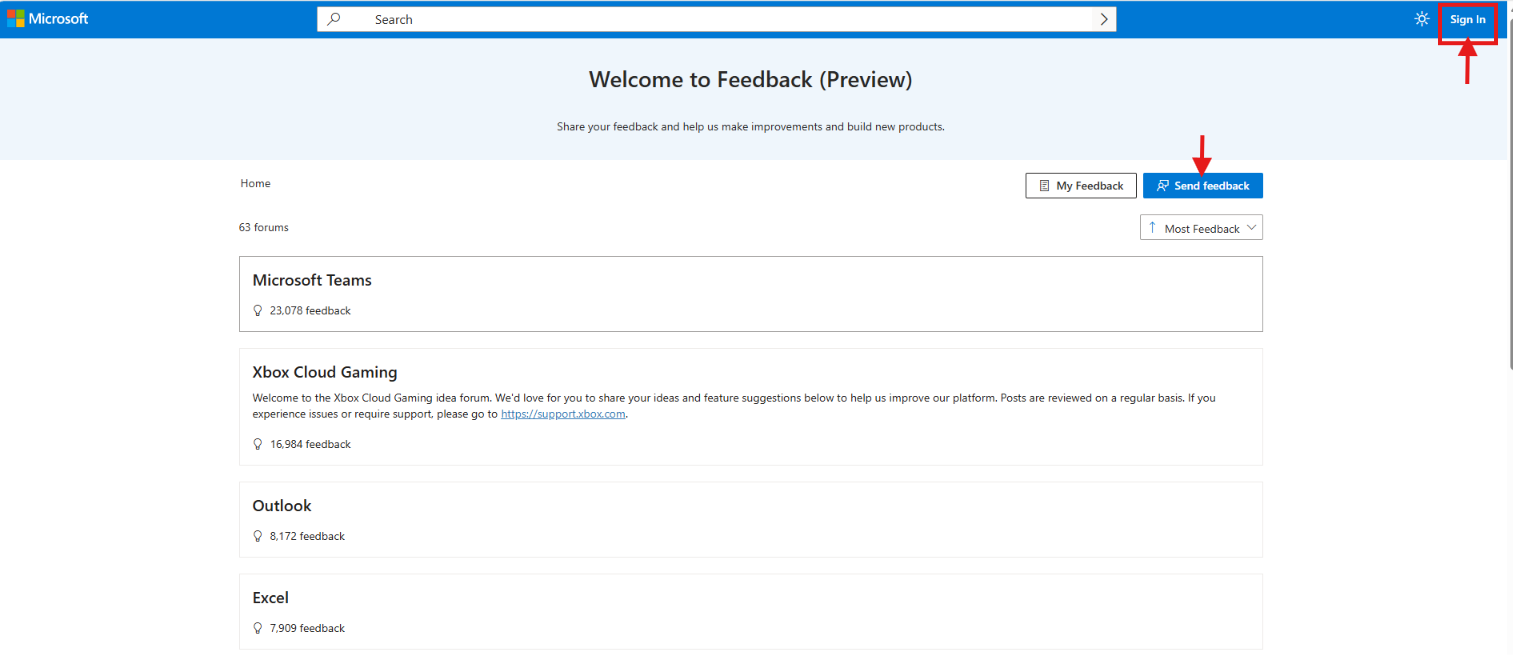Click the lightbulb icon under Microsoft Teams
This screenshot has height=655, width=1513.
(258, 311)
